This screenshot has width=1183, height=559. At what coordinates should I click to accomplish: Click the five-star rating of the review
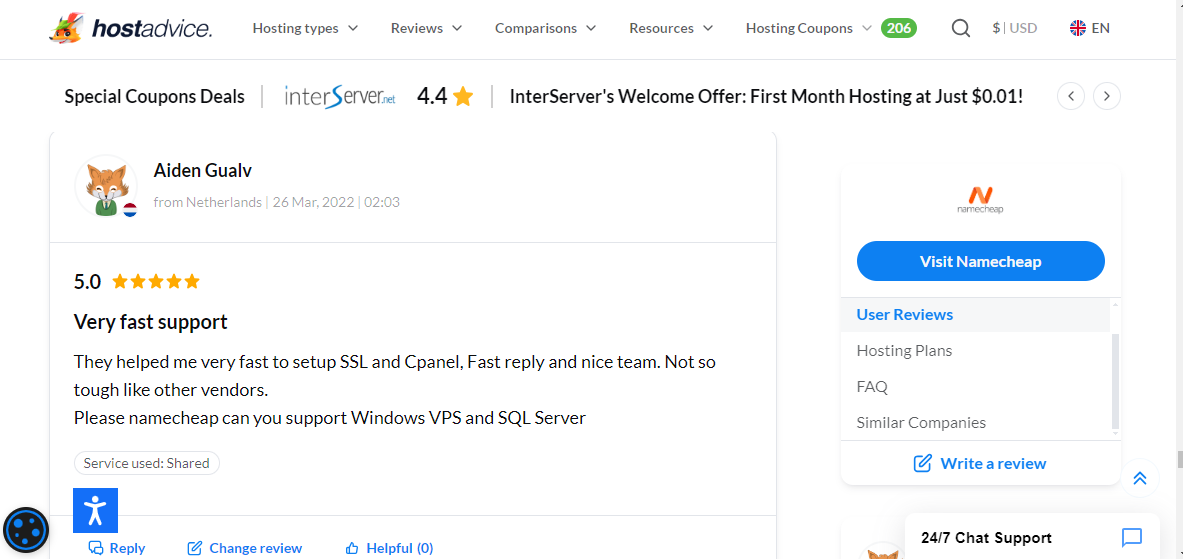pos(156,282)
